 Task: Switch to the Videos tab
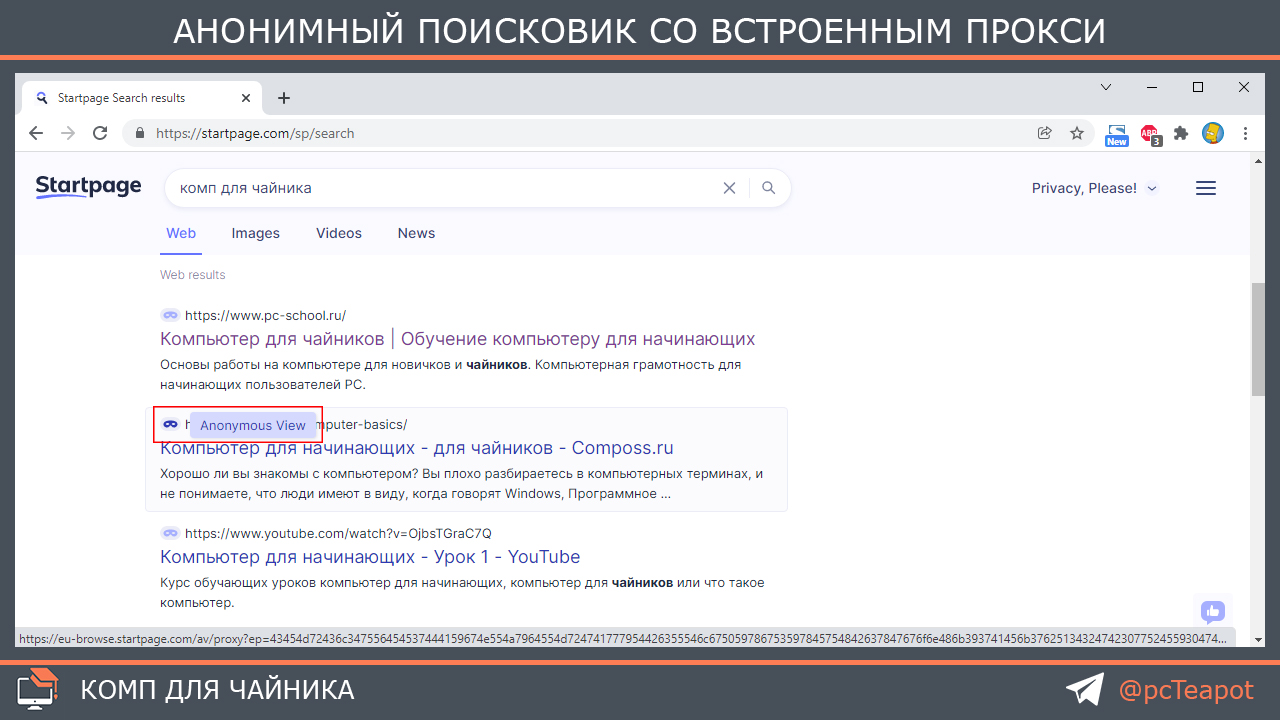[x=339, y=233]
